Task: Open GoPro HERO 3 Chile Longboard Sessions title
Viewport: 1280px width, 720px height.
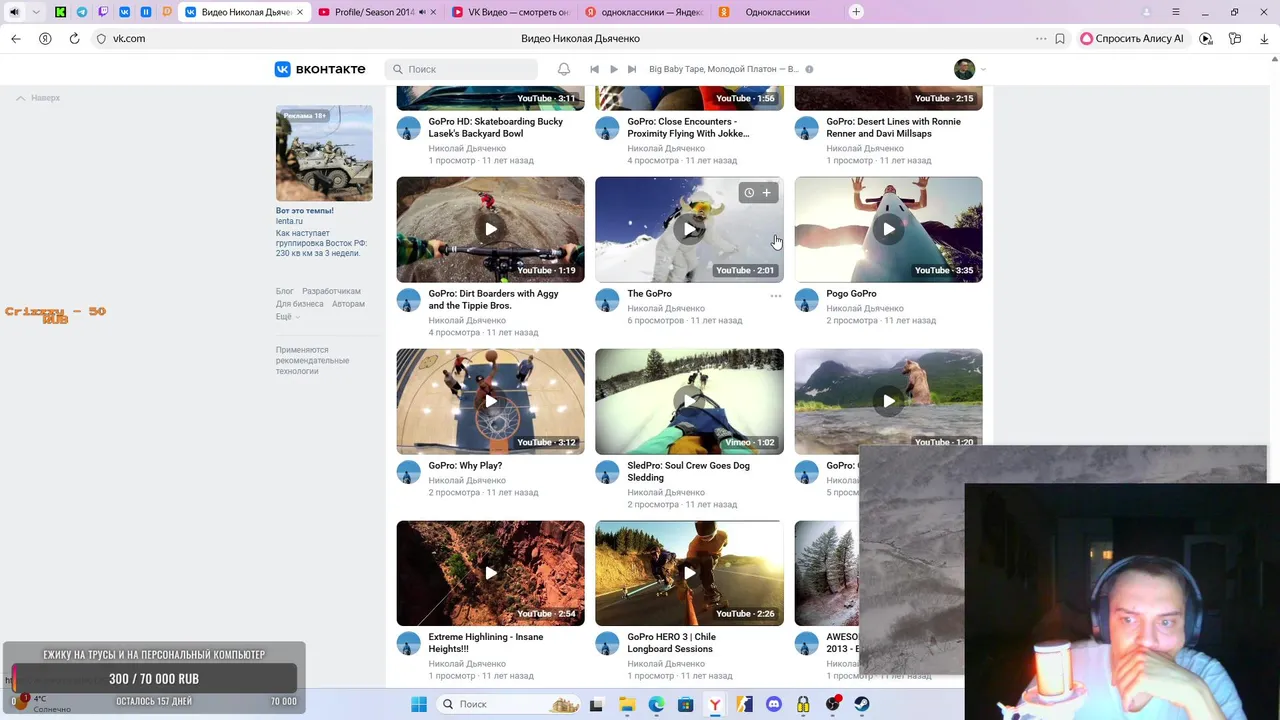Action: (x=672, y=643)
